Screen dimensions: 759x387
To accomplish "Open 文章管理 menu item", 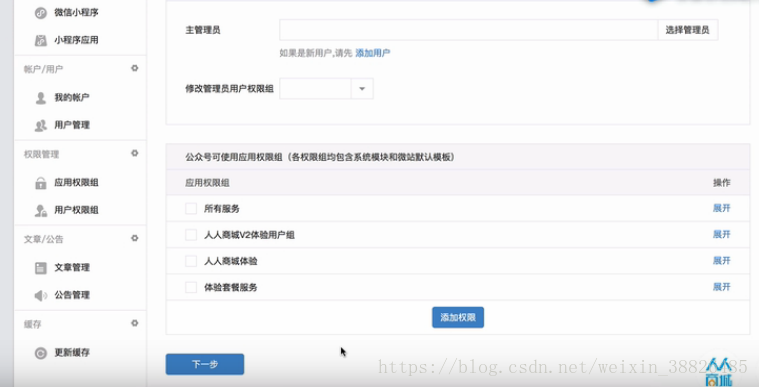I will pyautogui.click(x=72, y=267).
